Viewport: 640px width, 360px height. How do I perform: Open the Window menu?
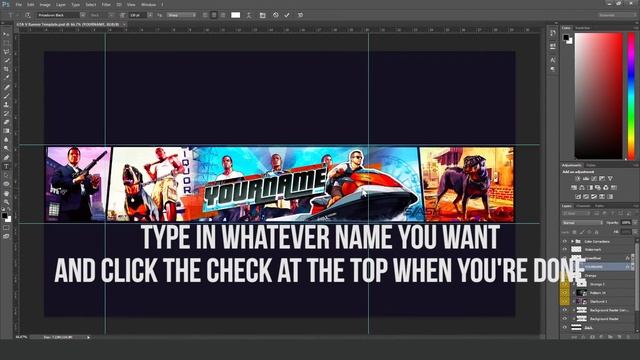click(149, 5)
